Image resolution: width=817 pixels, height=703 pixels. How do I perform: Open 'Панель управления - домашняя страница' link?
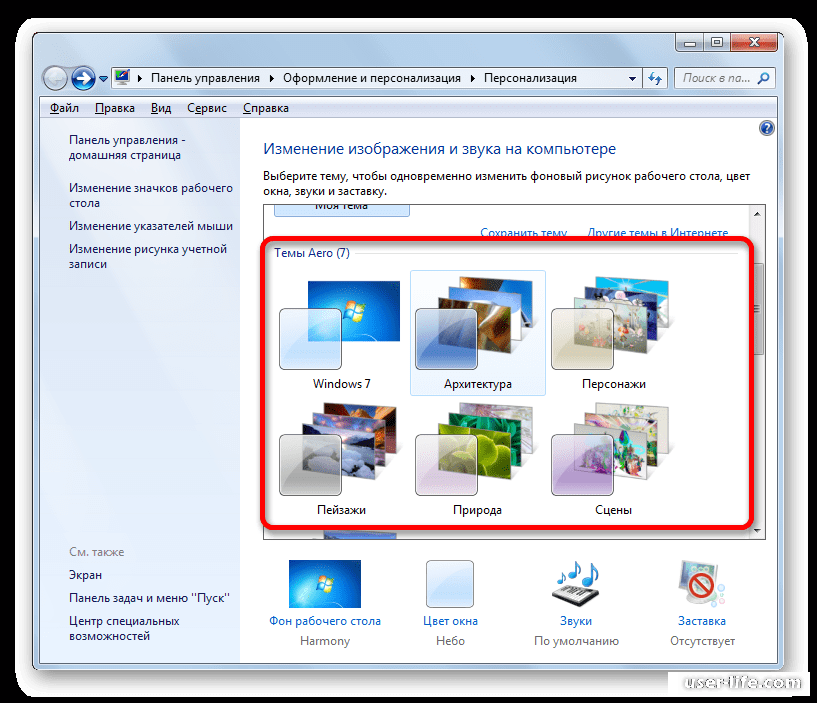127,147
